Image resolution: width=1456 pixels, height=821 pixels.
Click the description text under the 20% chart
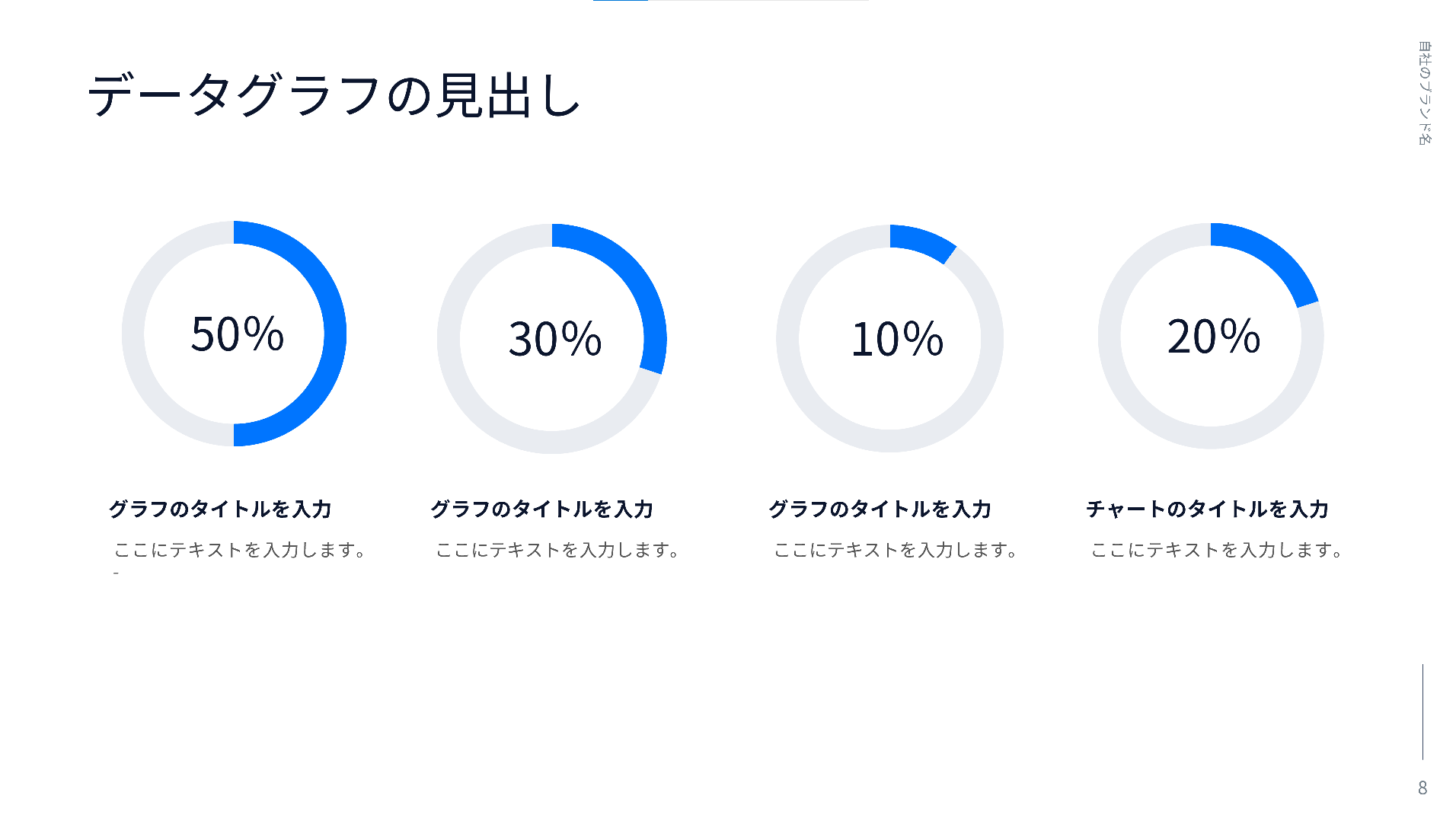point(1217,550)
